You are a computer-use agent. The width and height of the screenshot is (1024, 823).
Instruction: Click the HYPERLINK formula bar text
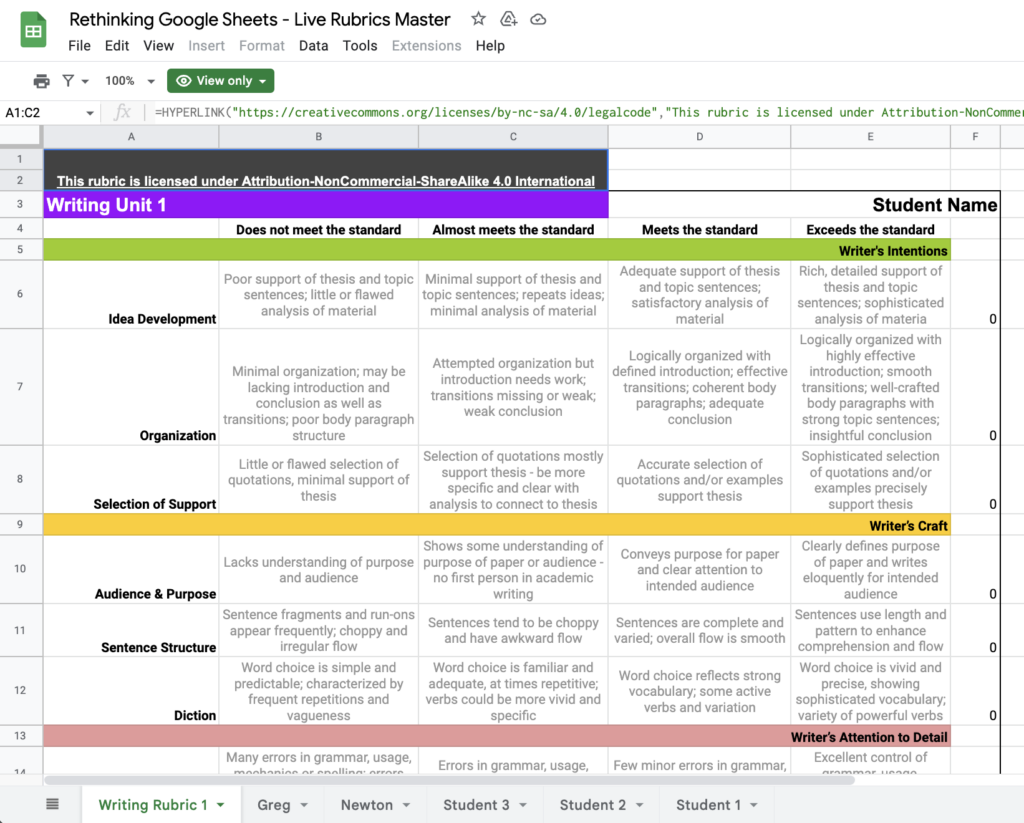click(x=588, y=112)
